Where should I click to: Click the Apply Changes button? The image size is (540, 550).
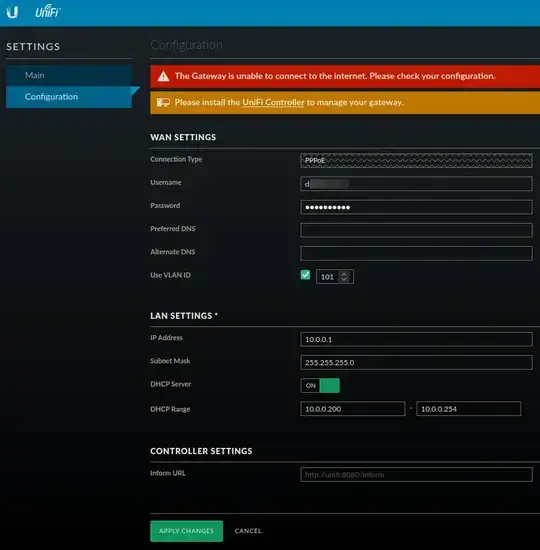coord(186,531)
